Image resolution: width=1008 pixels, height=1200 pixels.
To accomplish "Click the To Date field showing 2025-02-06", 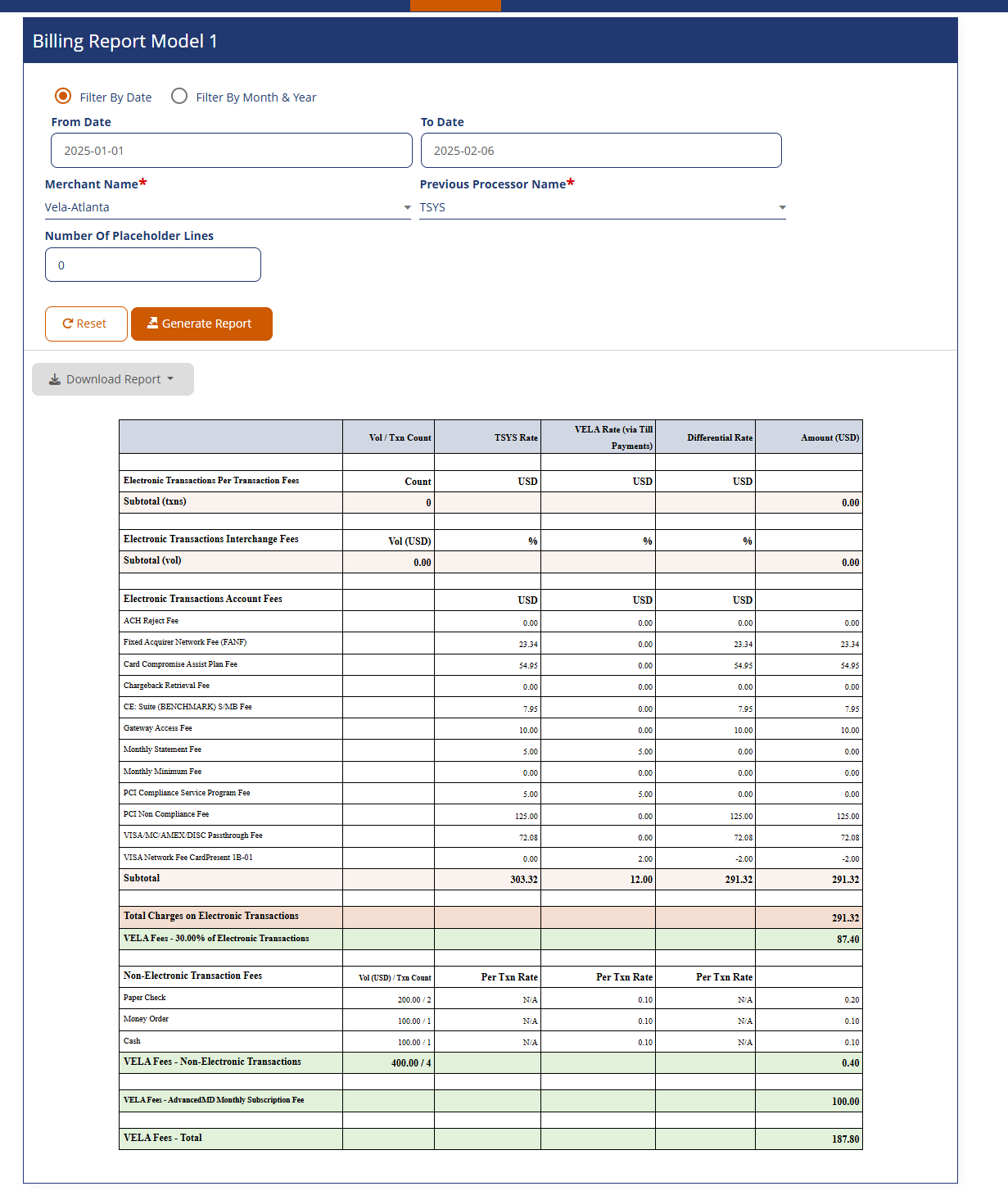I will pos(602,150).
